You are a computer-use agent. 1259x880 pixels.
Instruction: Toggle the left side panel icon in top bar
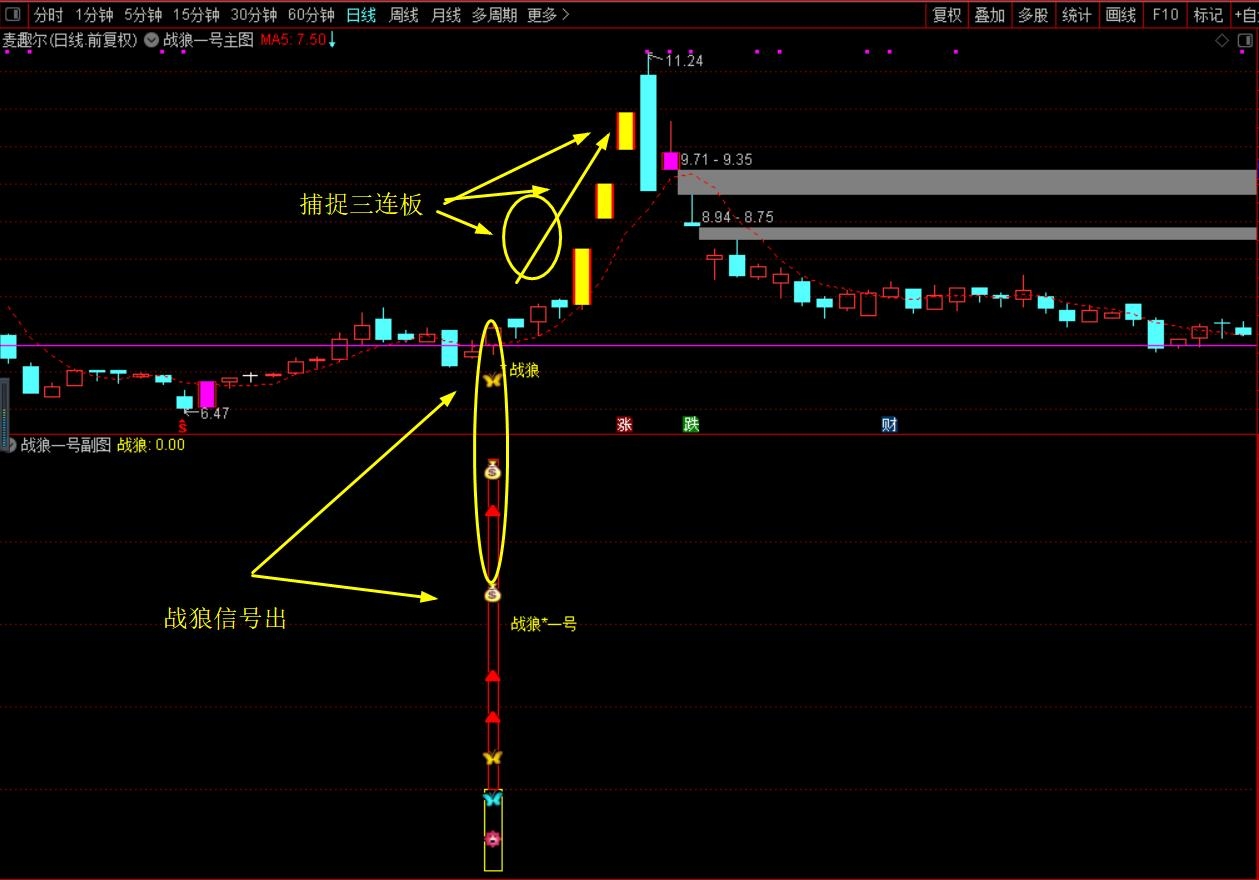tap(13, 15)
